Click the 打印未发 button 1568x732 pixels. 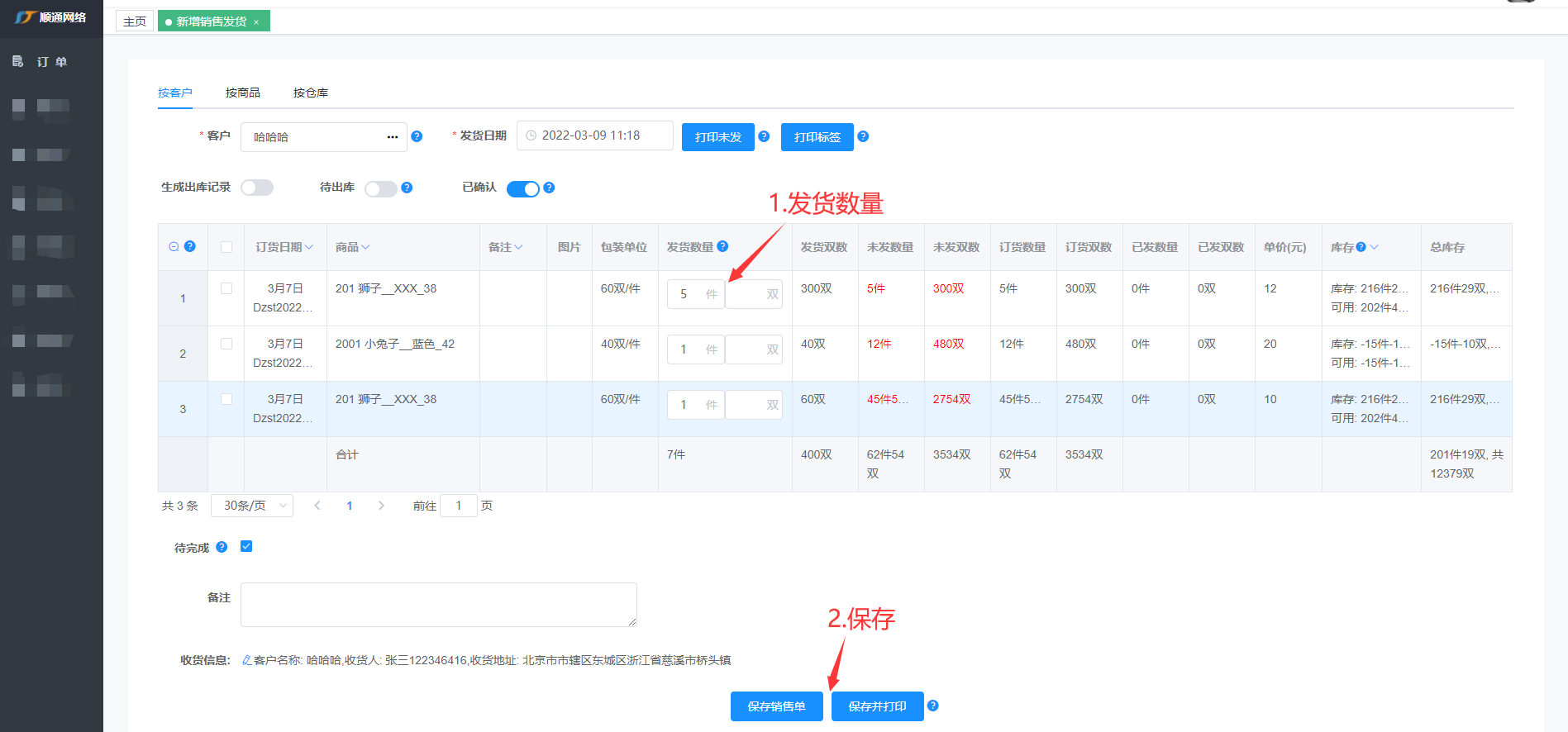coord(717,137)
